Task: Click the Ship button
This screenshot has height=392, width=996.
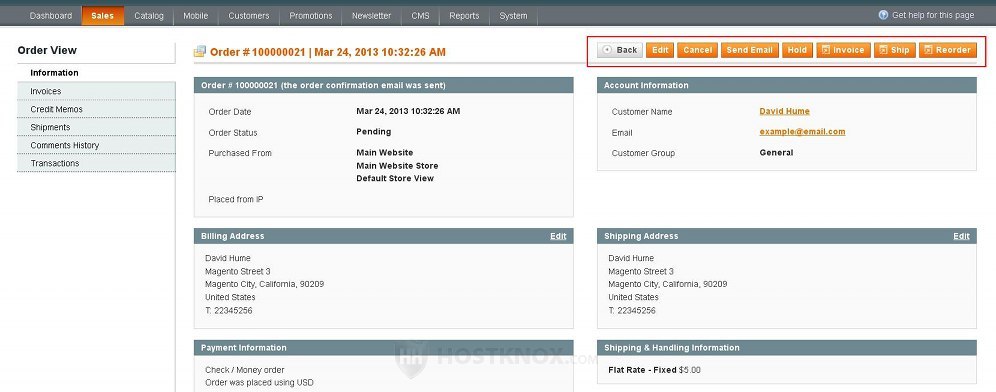Action: click(x=895, y=50)
